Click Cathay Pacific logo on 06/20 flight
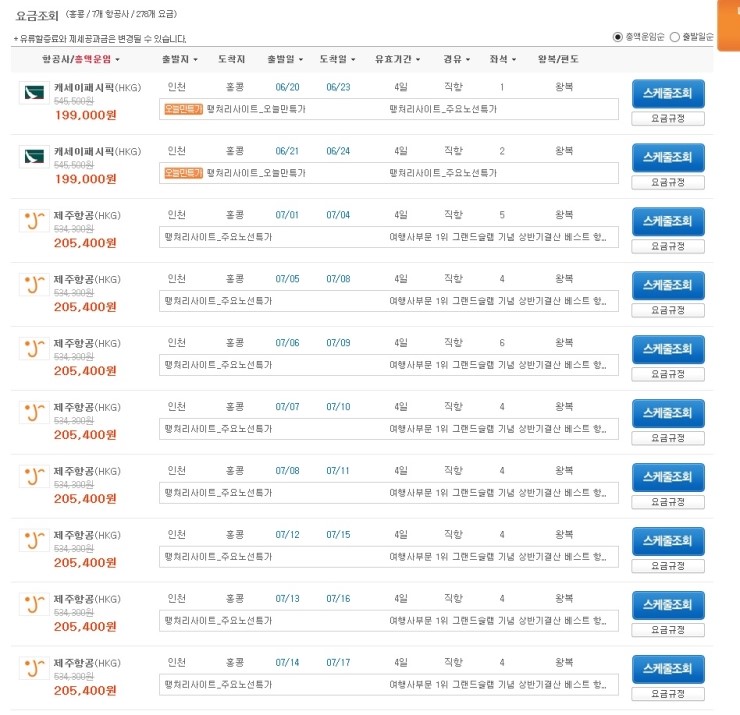 pos(34,93)
